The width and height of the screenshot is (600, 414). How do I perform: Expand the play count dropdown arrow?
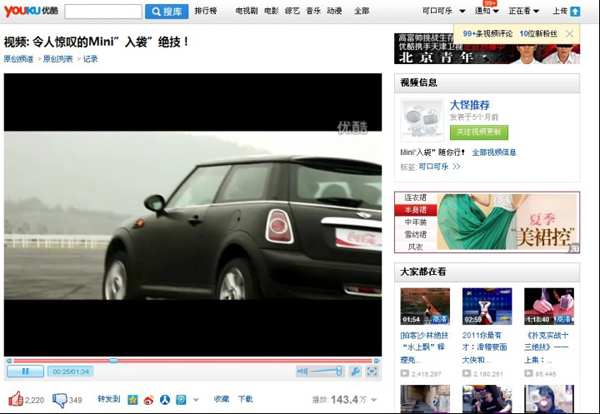pos(374,400)
